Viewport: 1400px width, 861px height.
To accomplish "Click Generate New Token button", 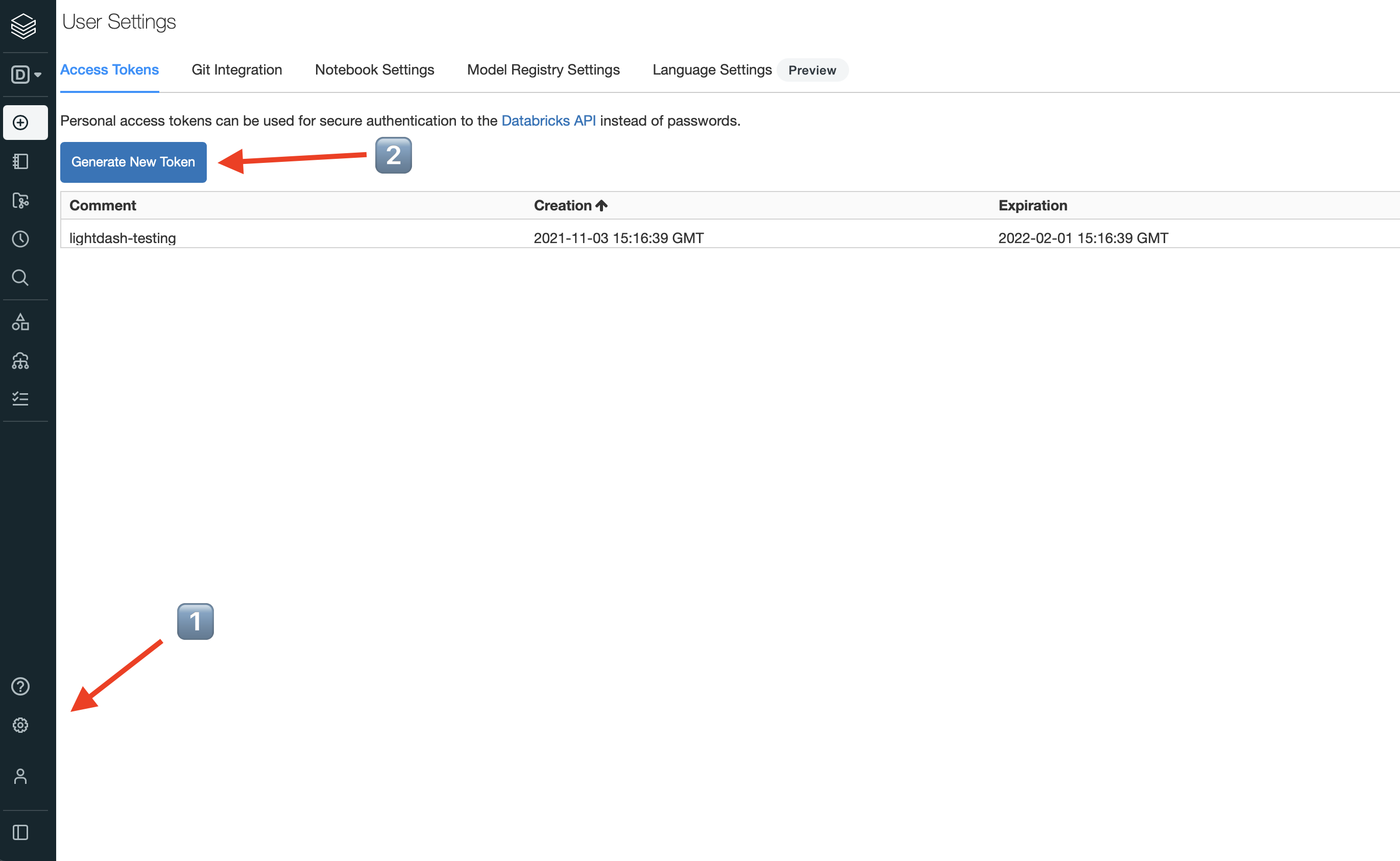I will (133, 162).
